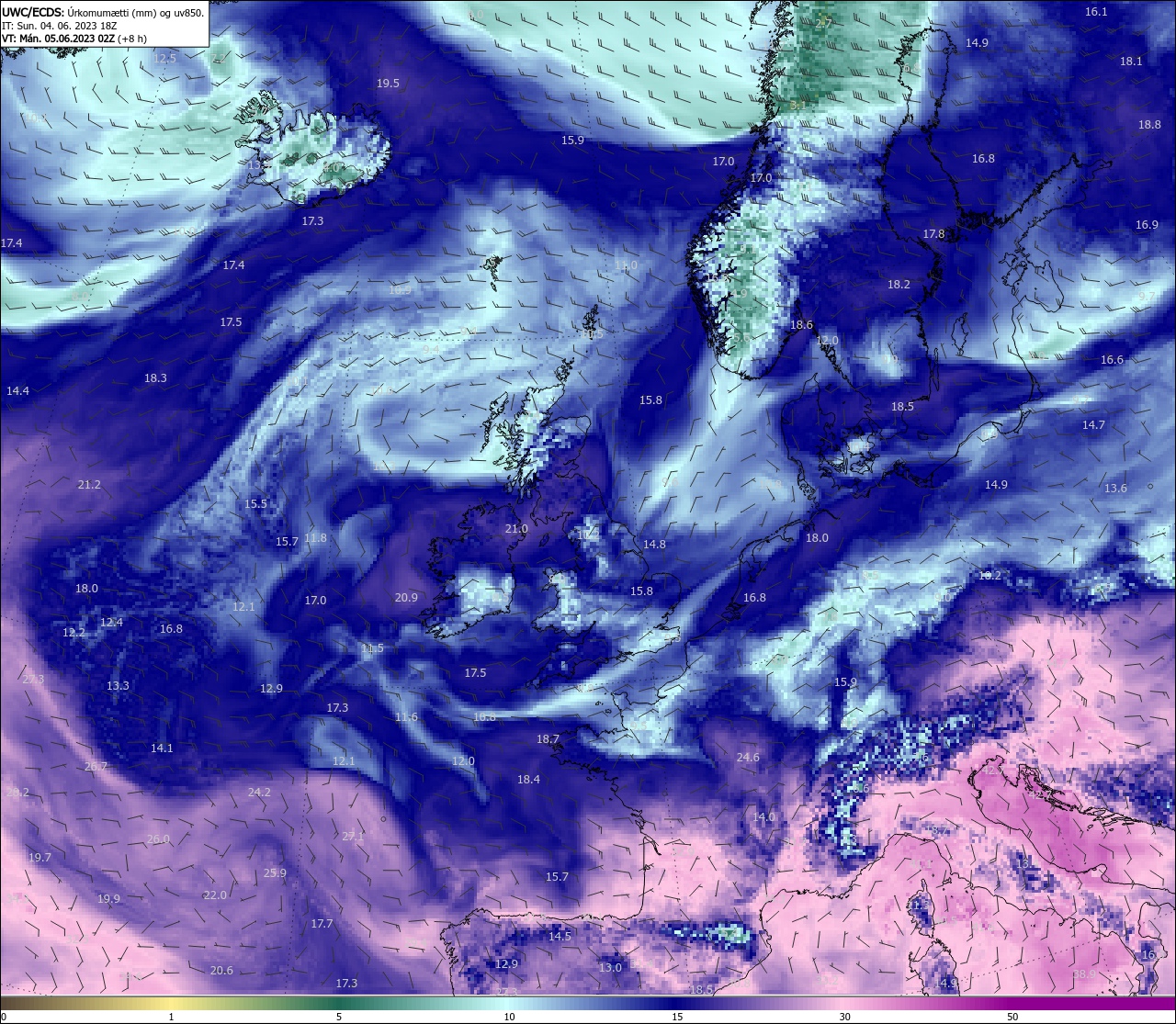Click the 18.3 value label on the map
1176x1024 pixels.
point(155,378)
